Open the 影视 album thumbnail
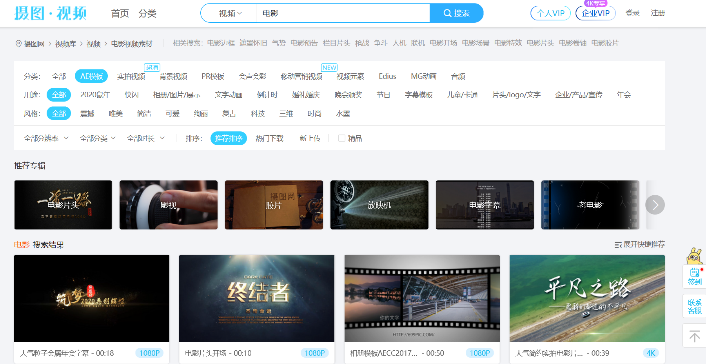This screenshot has height=364, width=706. [x=168, y=205]
